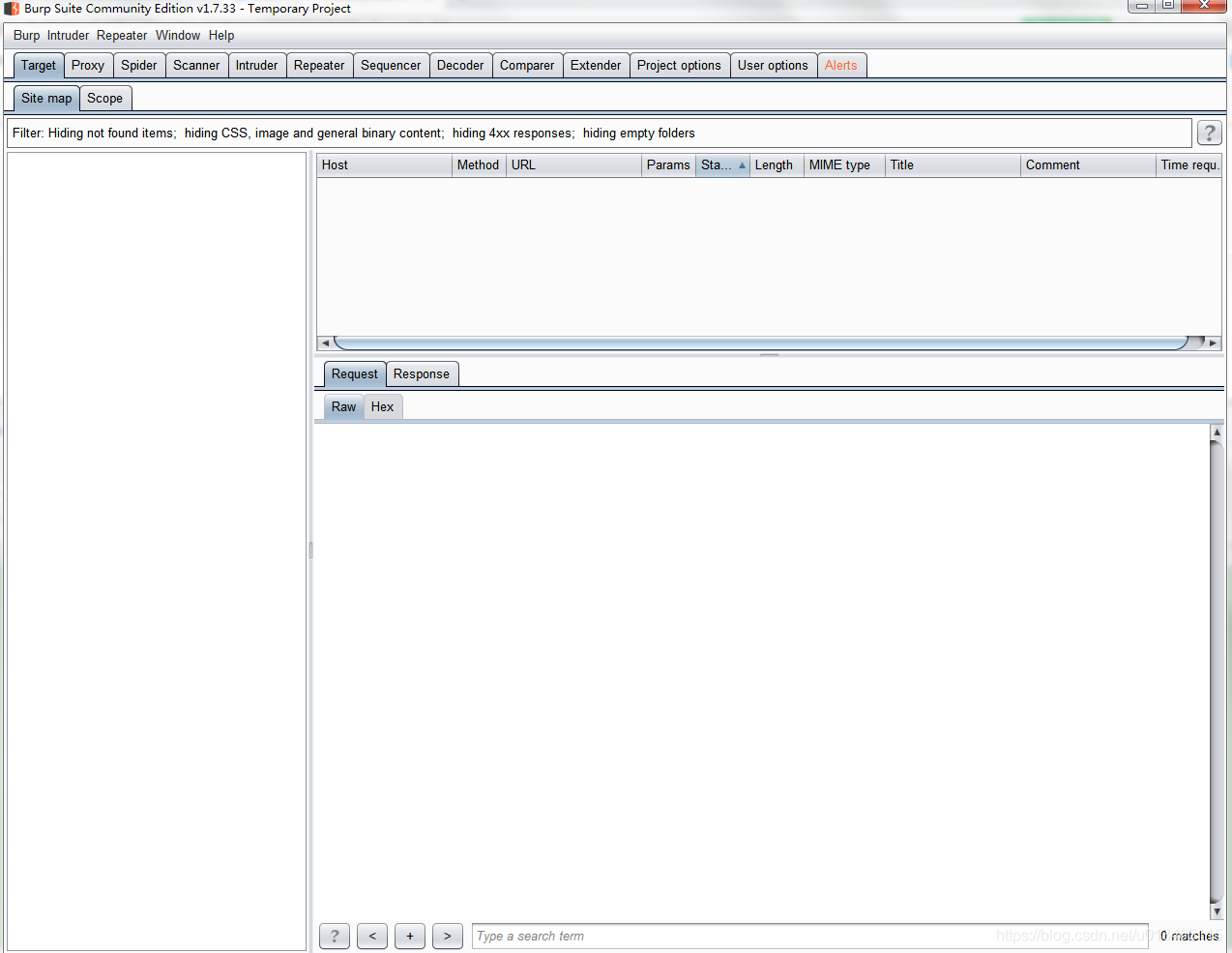Switch to the Extender tab
The width and height of the screenshot is (1232, 953).
coord(596,66)
